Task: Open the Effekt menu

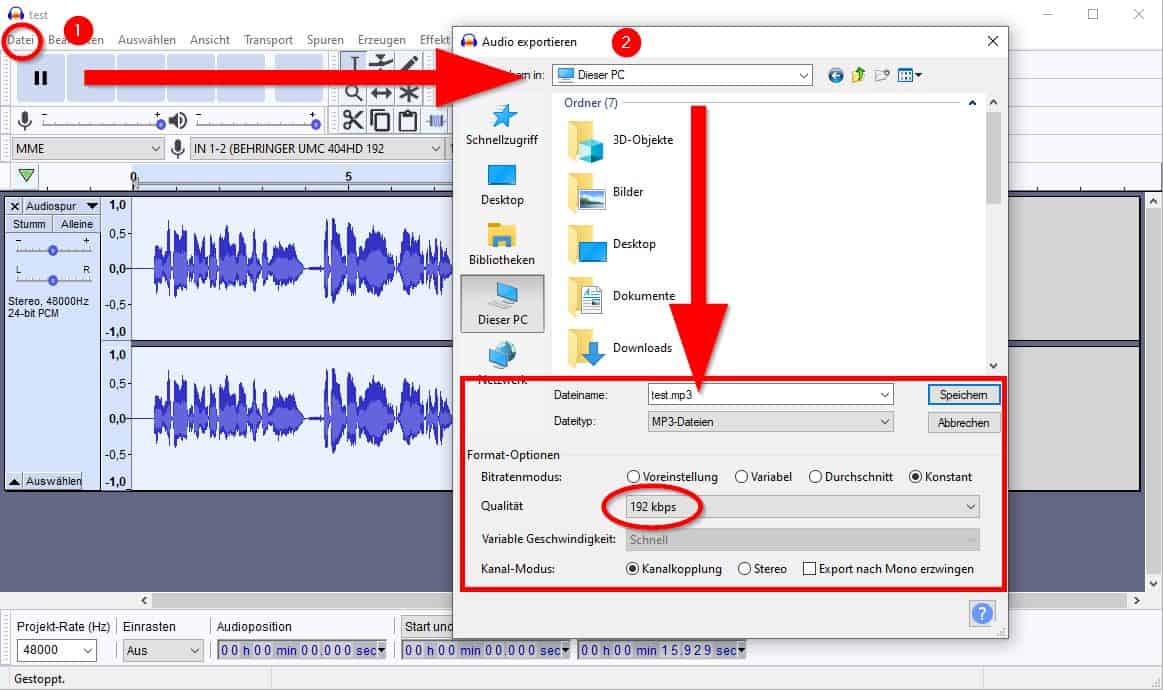Action: (434, 40)
